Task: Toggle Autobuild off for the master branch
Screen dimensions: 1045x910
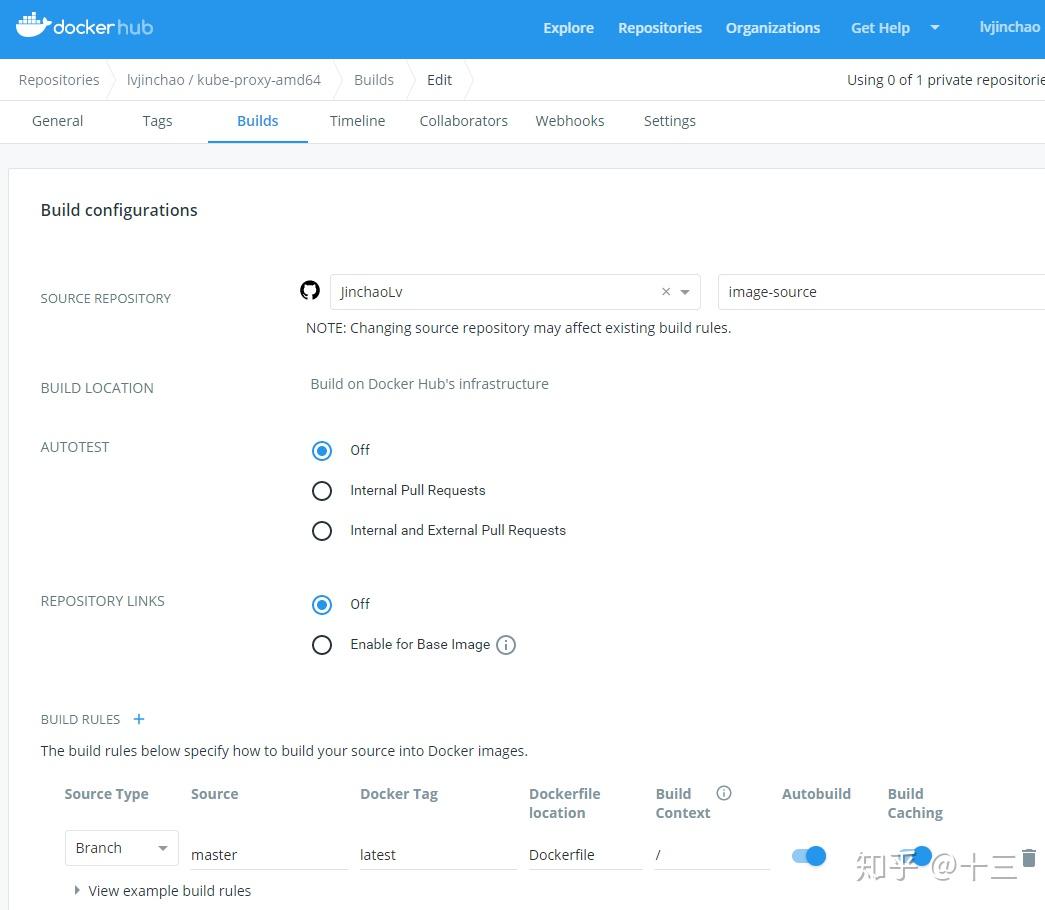Action: 808,856
